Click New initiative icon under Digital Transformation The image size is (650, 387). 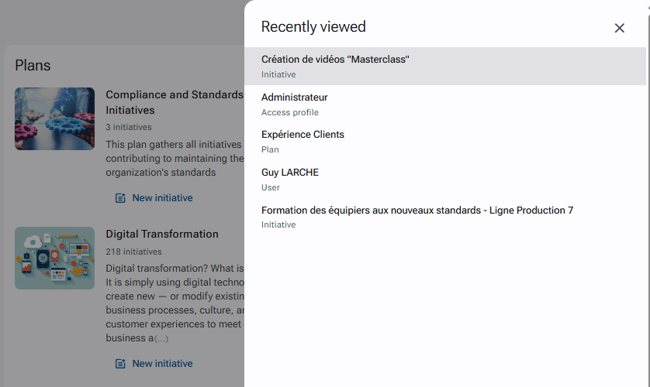(x=120, y=364)
